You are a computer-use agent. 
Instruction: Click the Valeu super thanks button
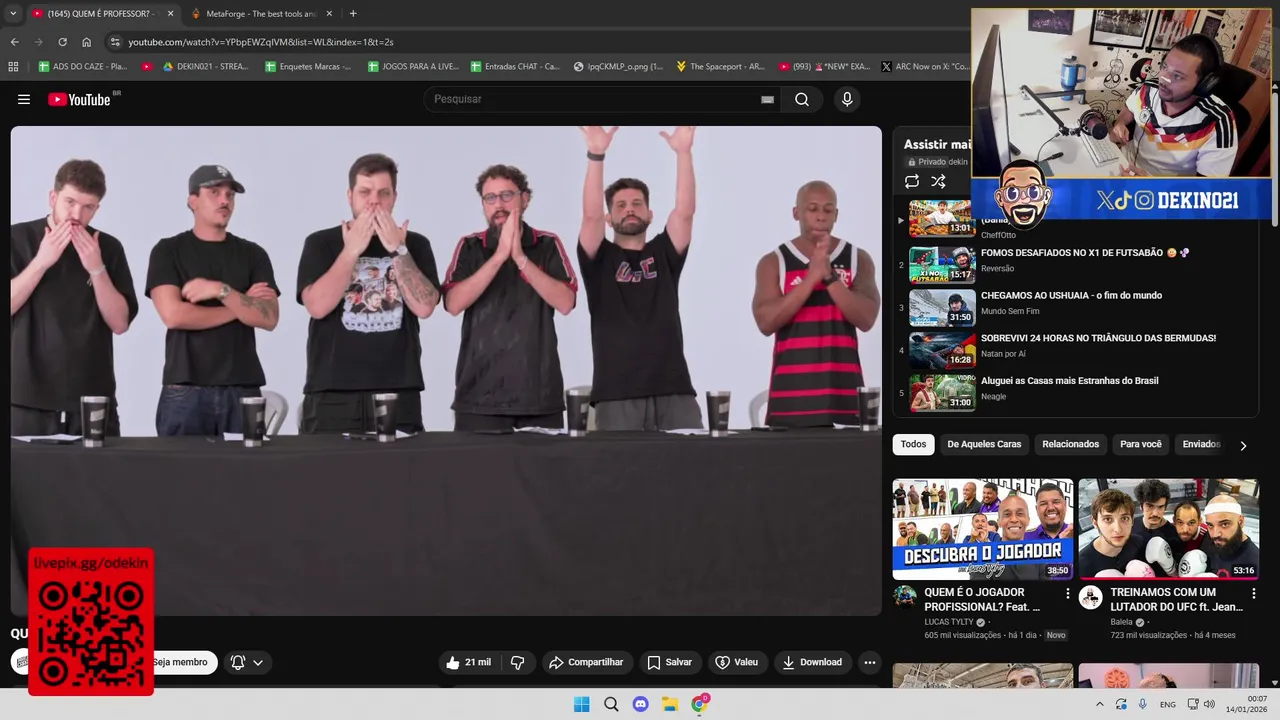[x=736, y=662]
